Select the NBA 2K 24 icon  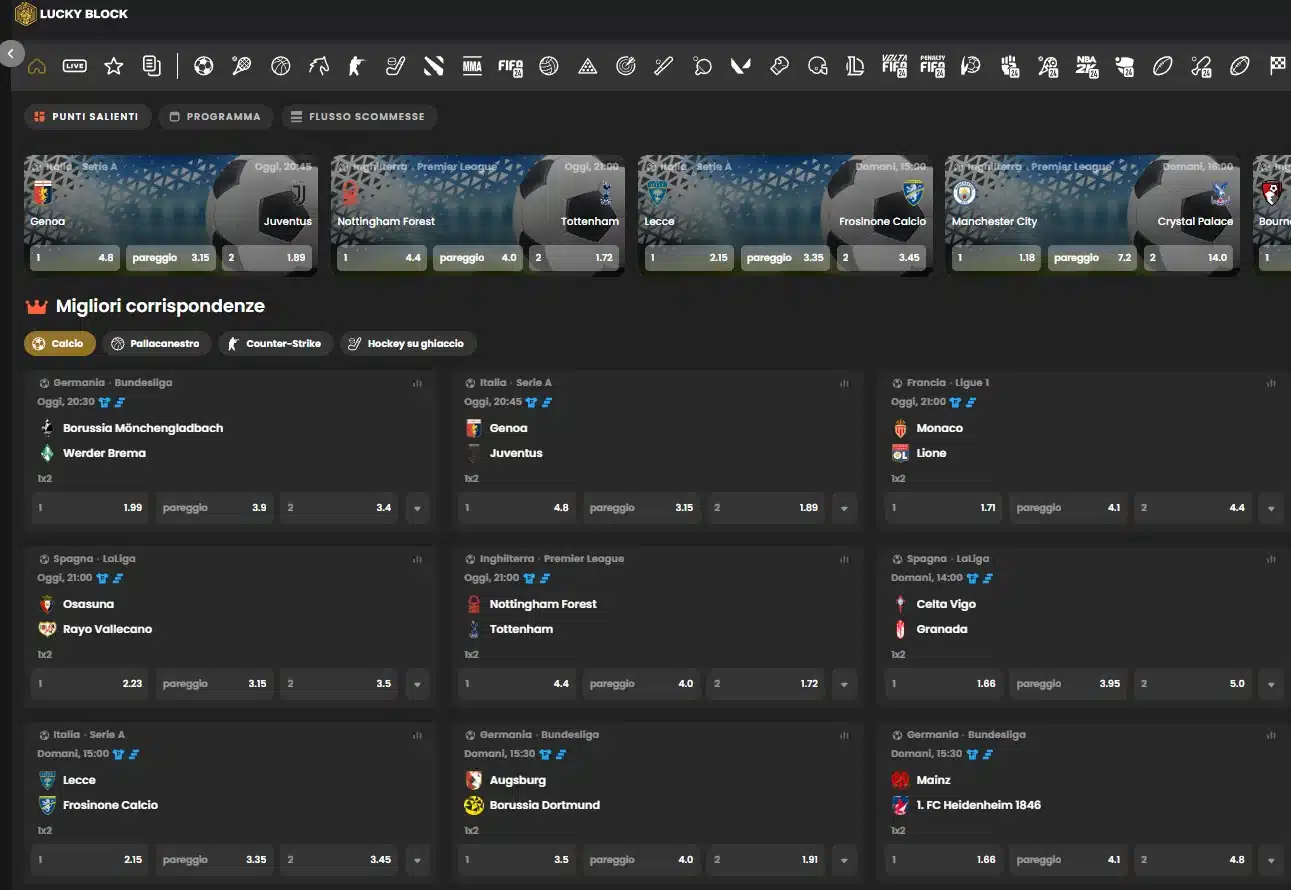point(1087,66)
